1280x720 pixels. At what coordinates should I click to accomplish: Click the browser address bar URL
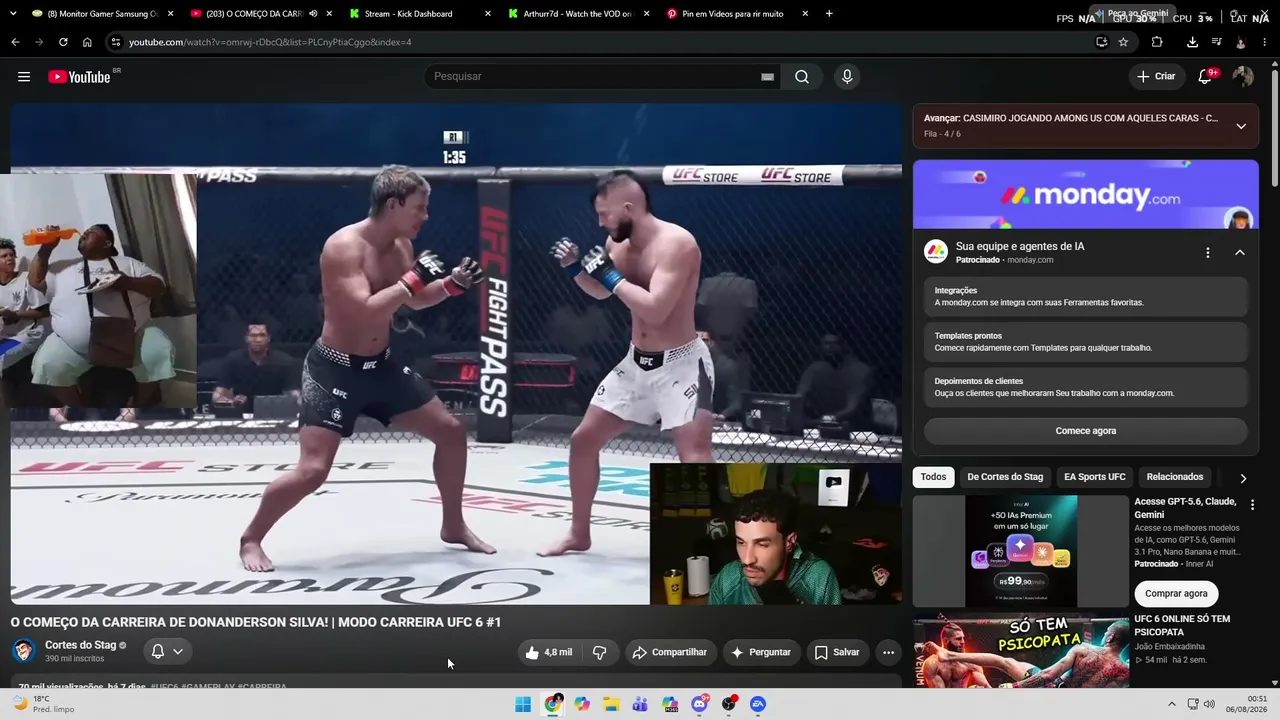pos(270,42)
